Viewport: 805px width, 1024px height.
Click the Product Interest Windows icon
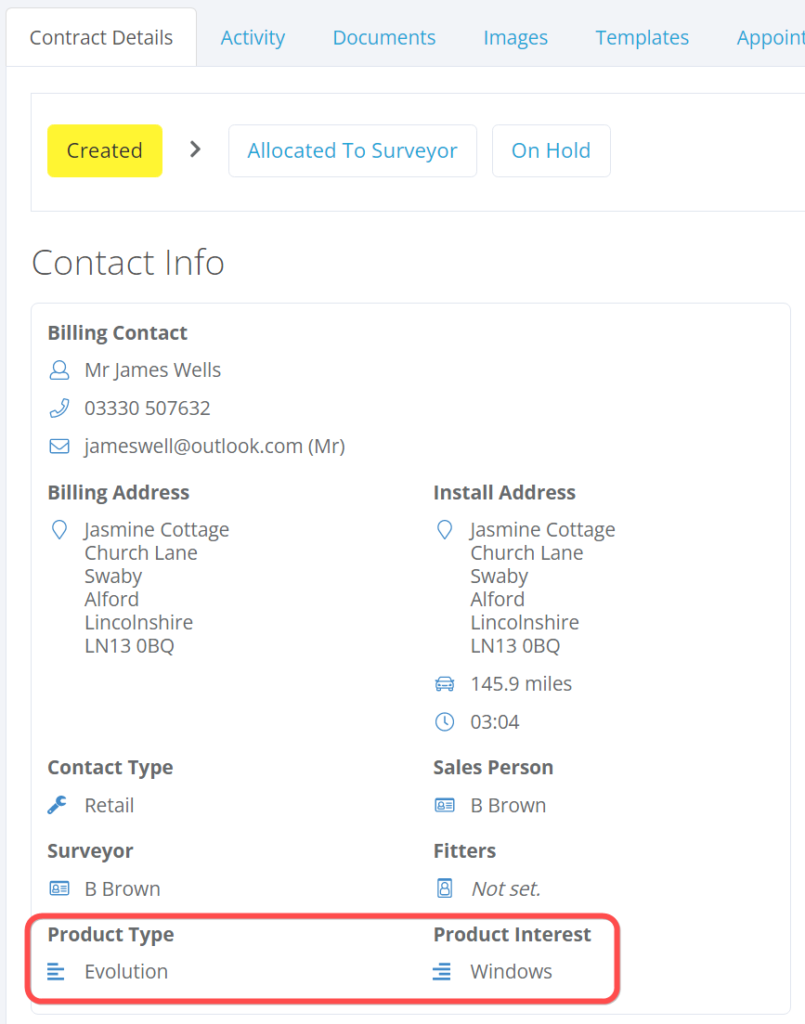(442, 972)
